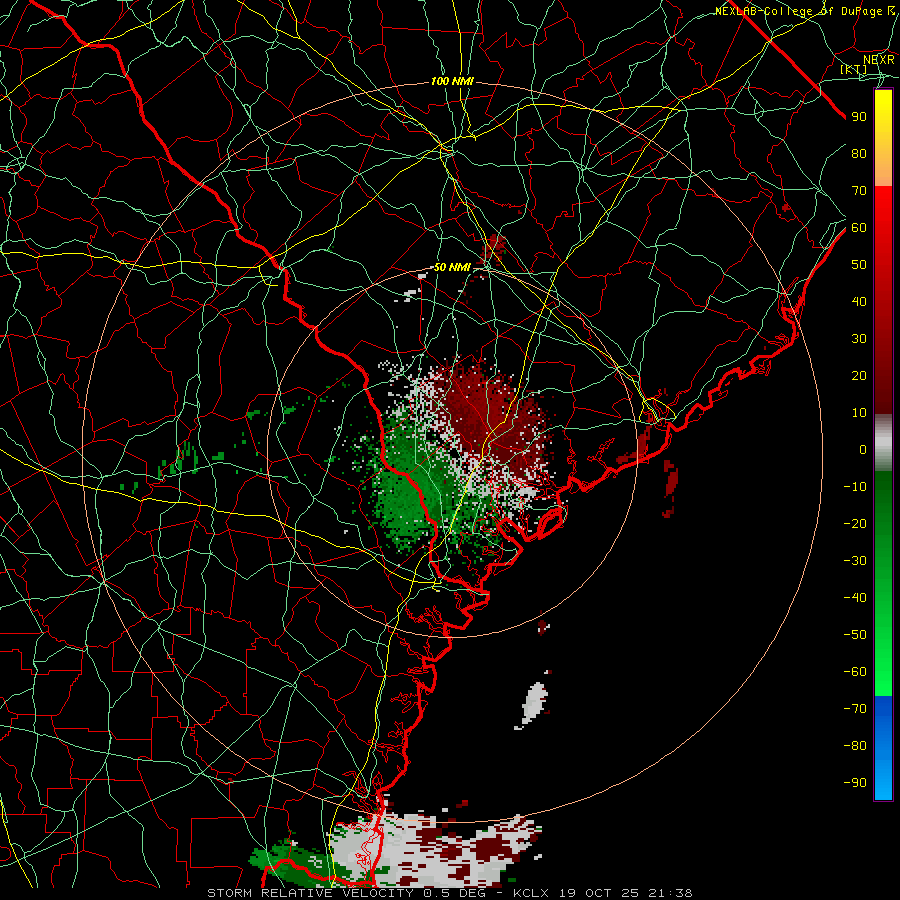Click the KCLX radar site identifier
Image resolution: width=900 pixels, height=900 pixels.
531,893
